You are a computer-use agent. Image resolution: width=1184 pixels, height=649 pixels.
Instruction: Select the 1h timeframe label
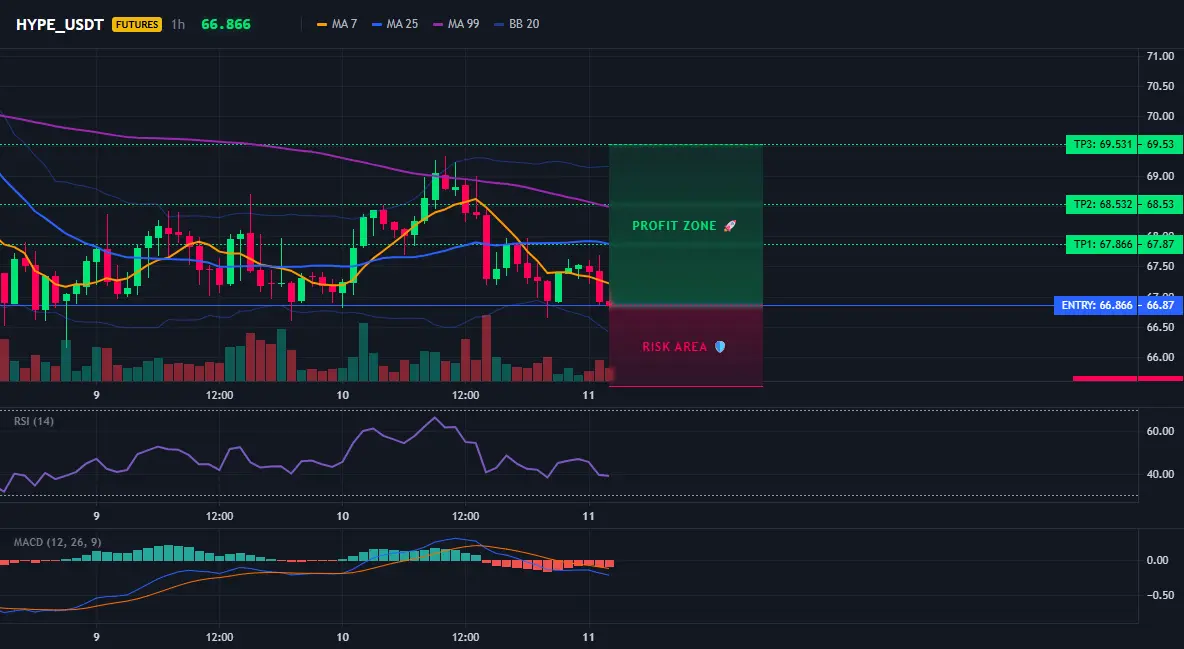tap(178, 24)
